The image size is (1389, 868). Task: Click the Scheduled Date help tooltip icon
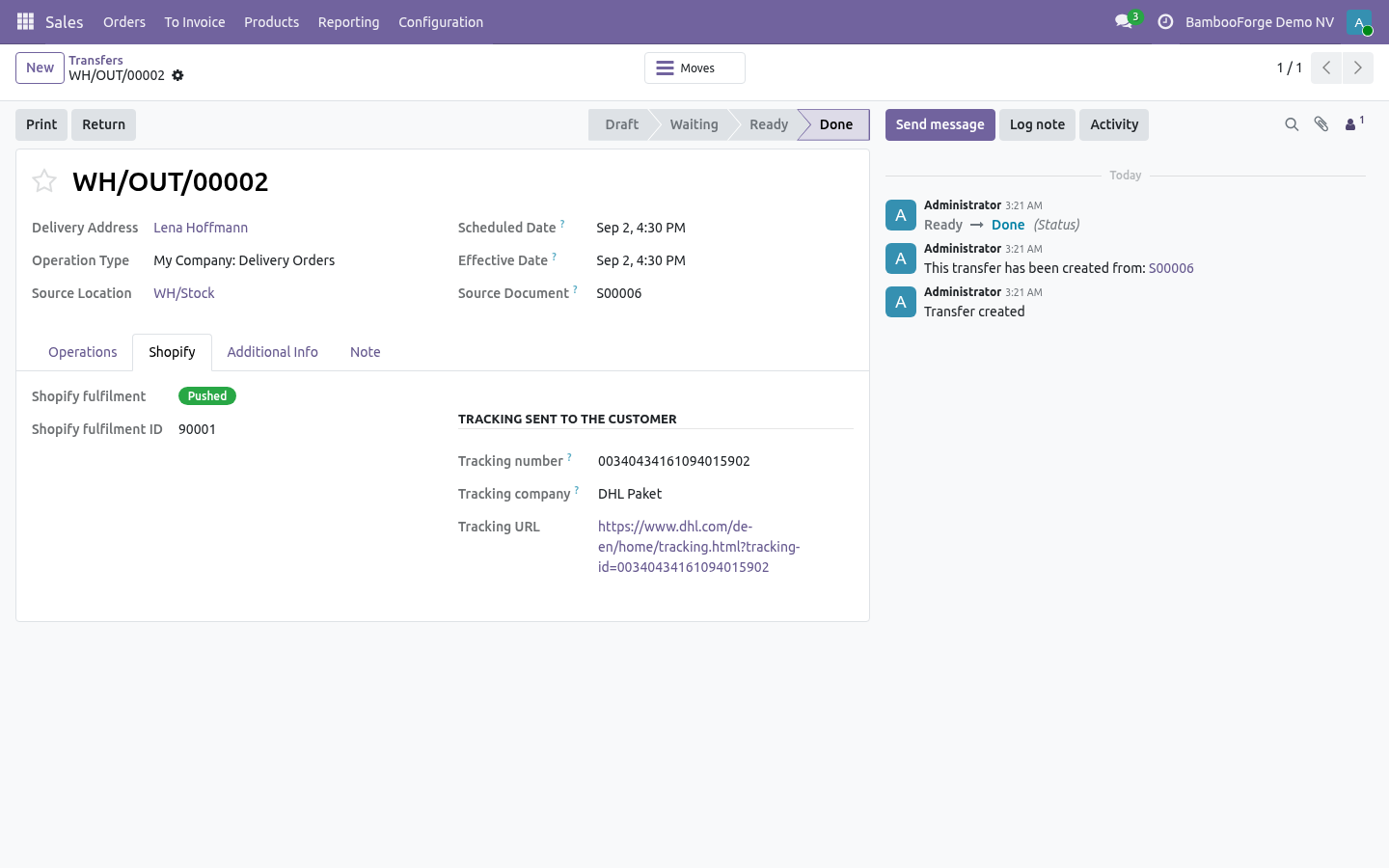point(562,224)
